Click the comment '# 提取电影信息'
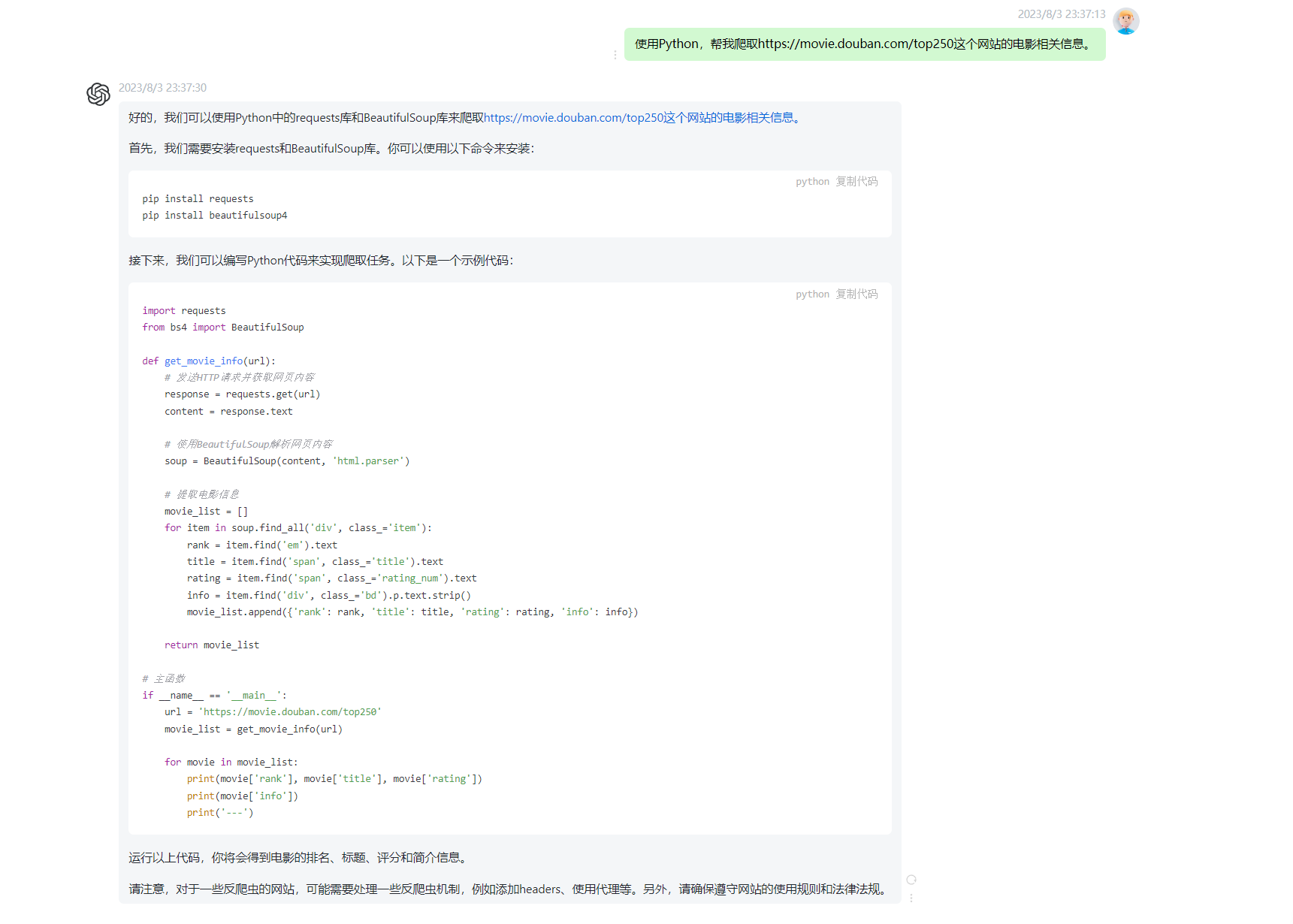This screenshot has width=1293, height=924. pos(202,494)
